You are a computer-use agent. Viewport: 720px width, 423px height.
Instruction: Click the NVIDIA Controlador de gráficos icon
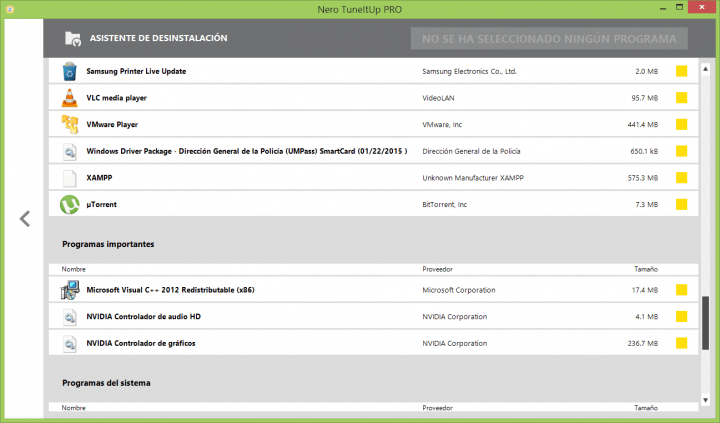click(69, 343)
